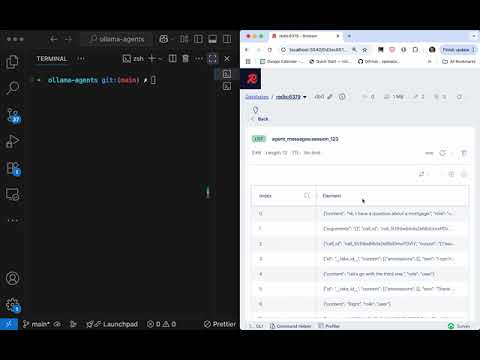Image resolution: width=480 pixels, height=360 pixels.
Task: Edit database via pencil icon
Action: click(x=330, y=97)
